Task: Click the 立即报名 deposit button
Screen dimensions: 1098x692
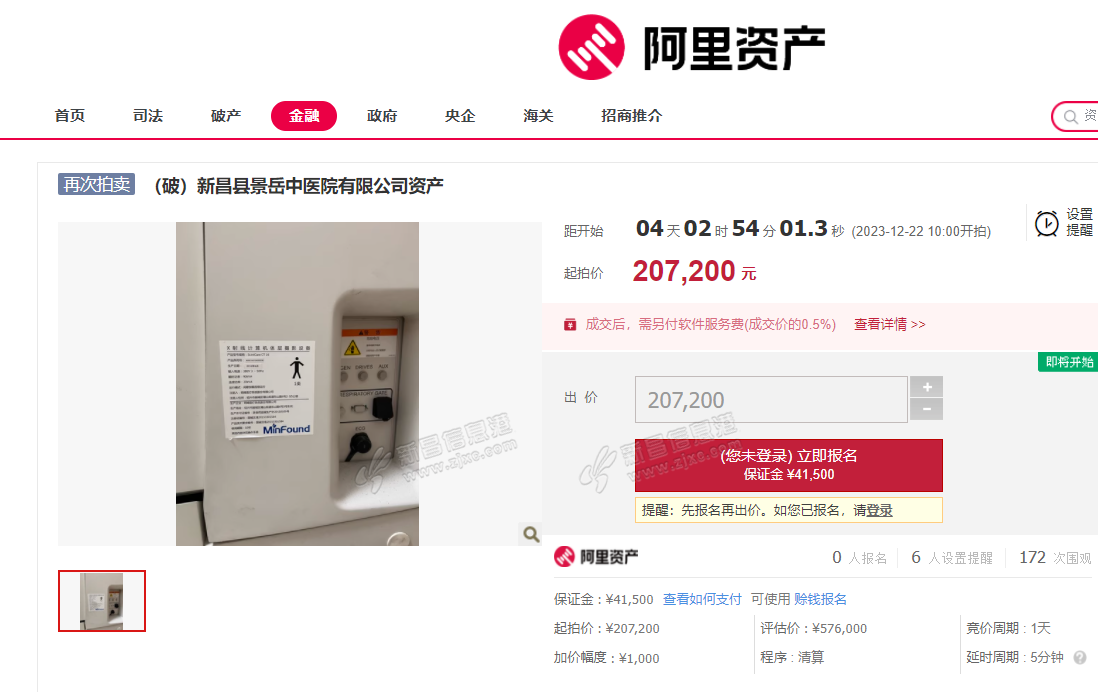Action: 788,465
